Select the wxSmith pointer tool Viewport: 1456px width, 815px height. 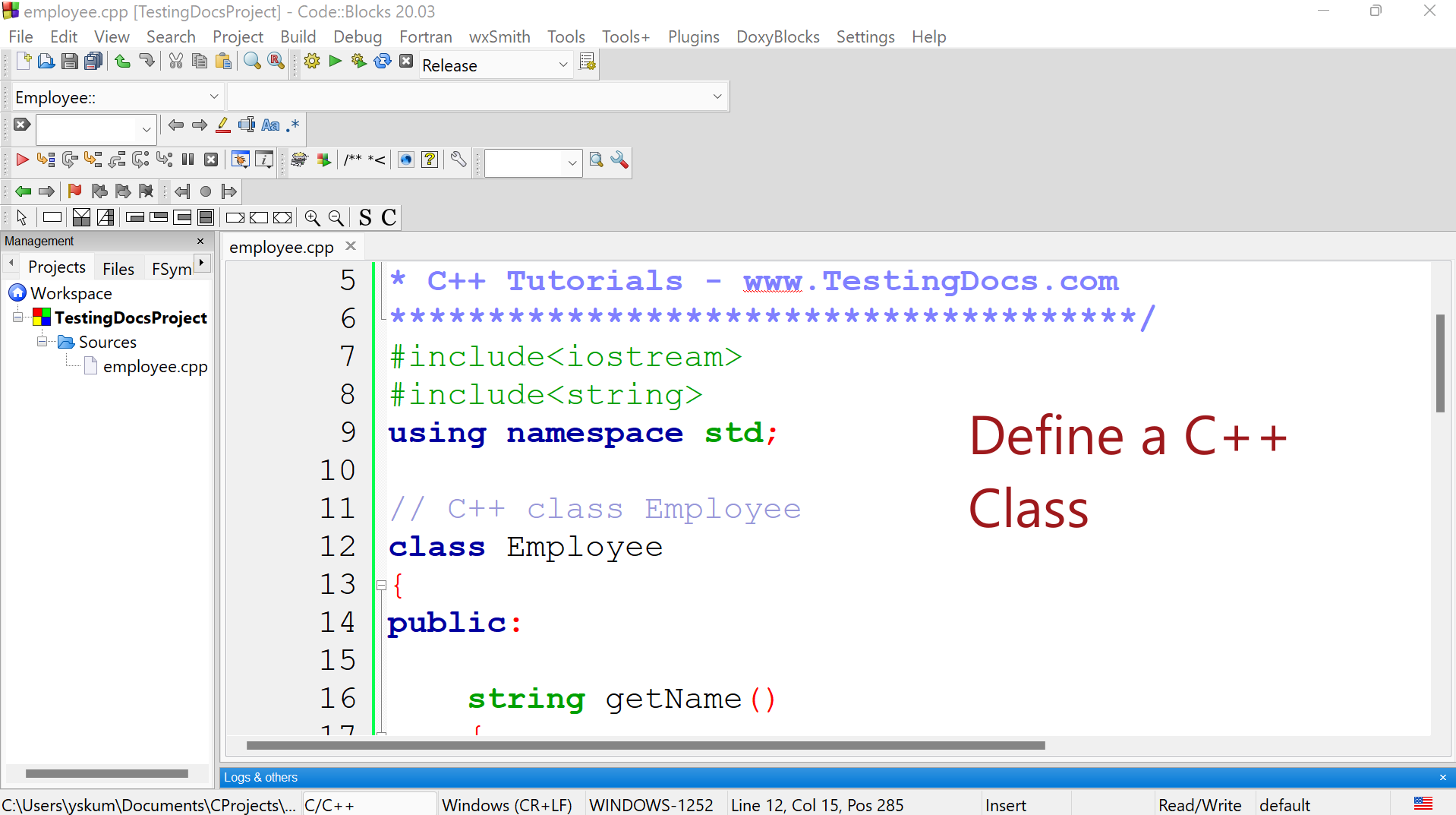[x=21, y=218]
